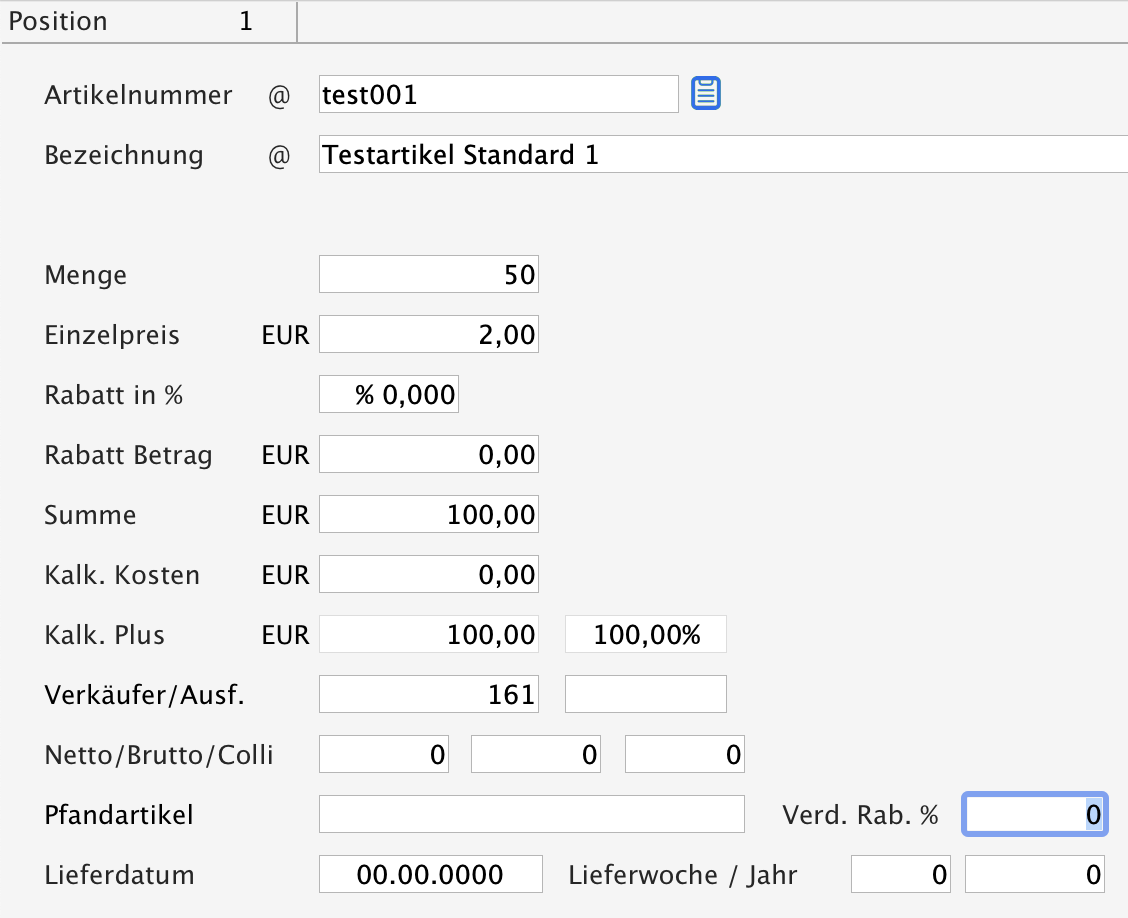1128x918 pixels.
Task: Click the Rabatt Betrag amount field
Action: pyautogui.click(x=428, y=455)
